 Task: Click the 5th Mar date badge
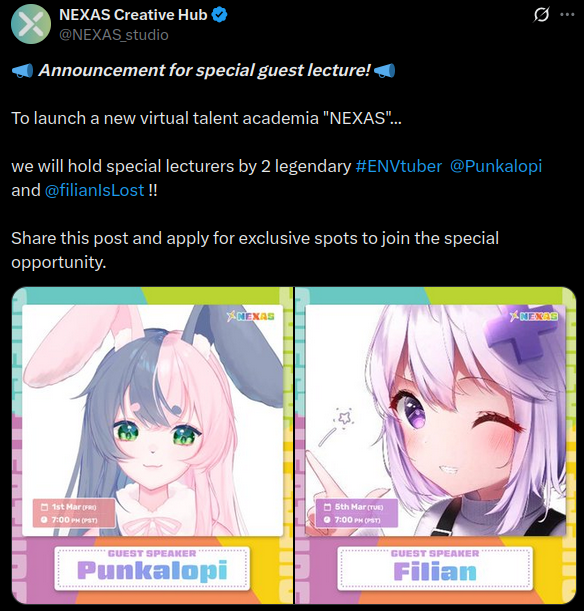click(357, 513)
